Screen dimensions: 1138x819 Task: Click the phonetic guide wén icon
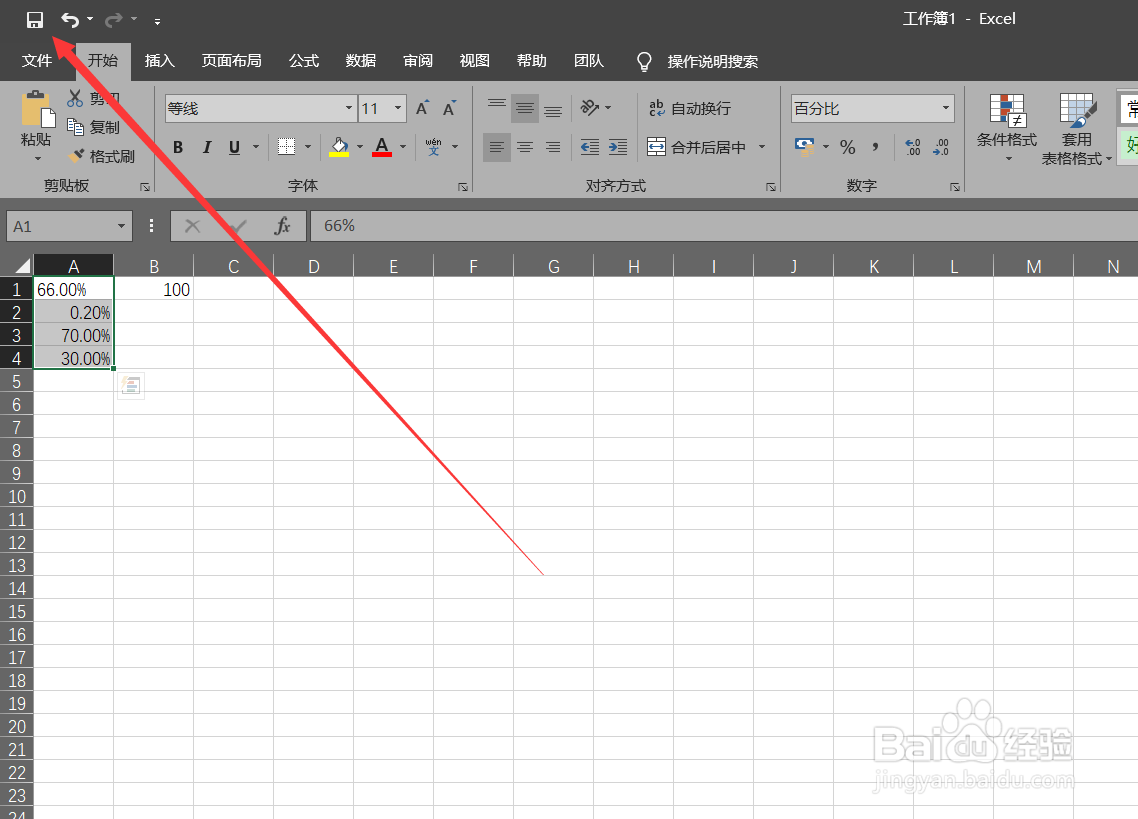click(433, 147)
